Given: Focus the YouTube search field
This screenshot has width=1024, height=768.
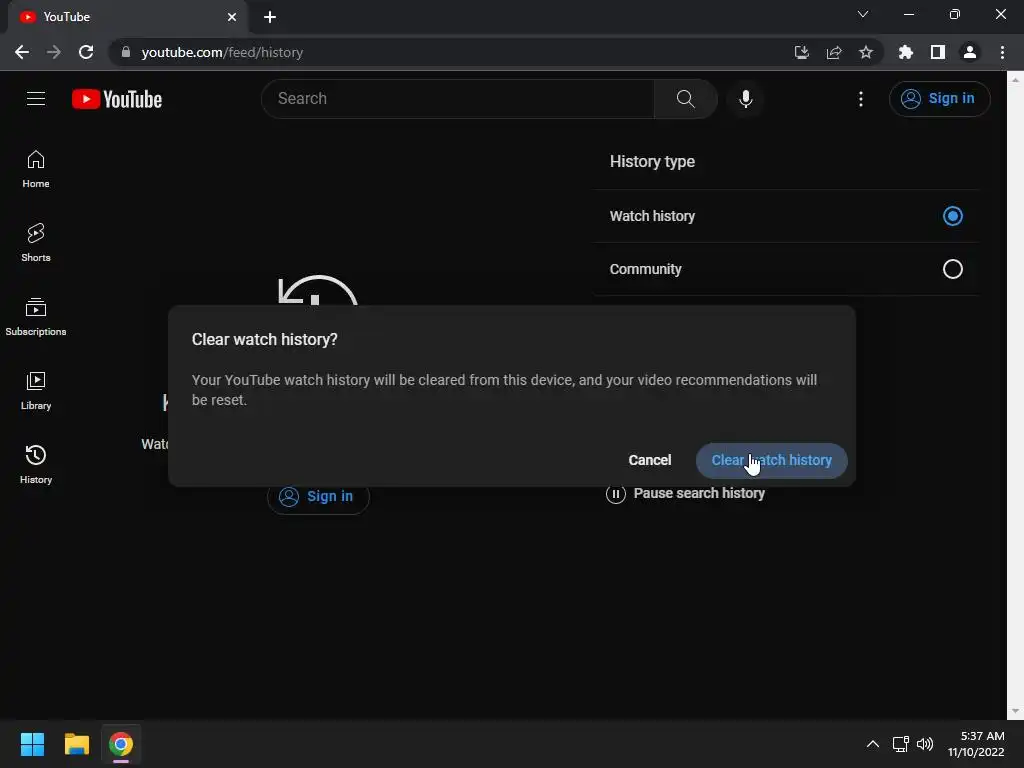Looking at the screenshot, I should (x=458, y=99).
